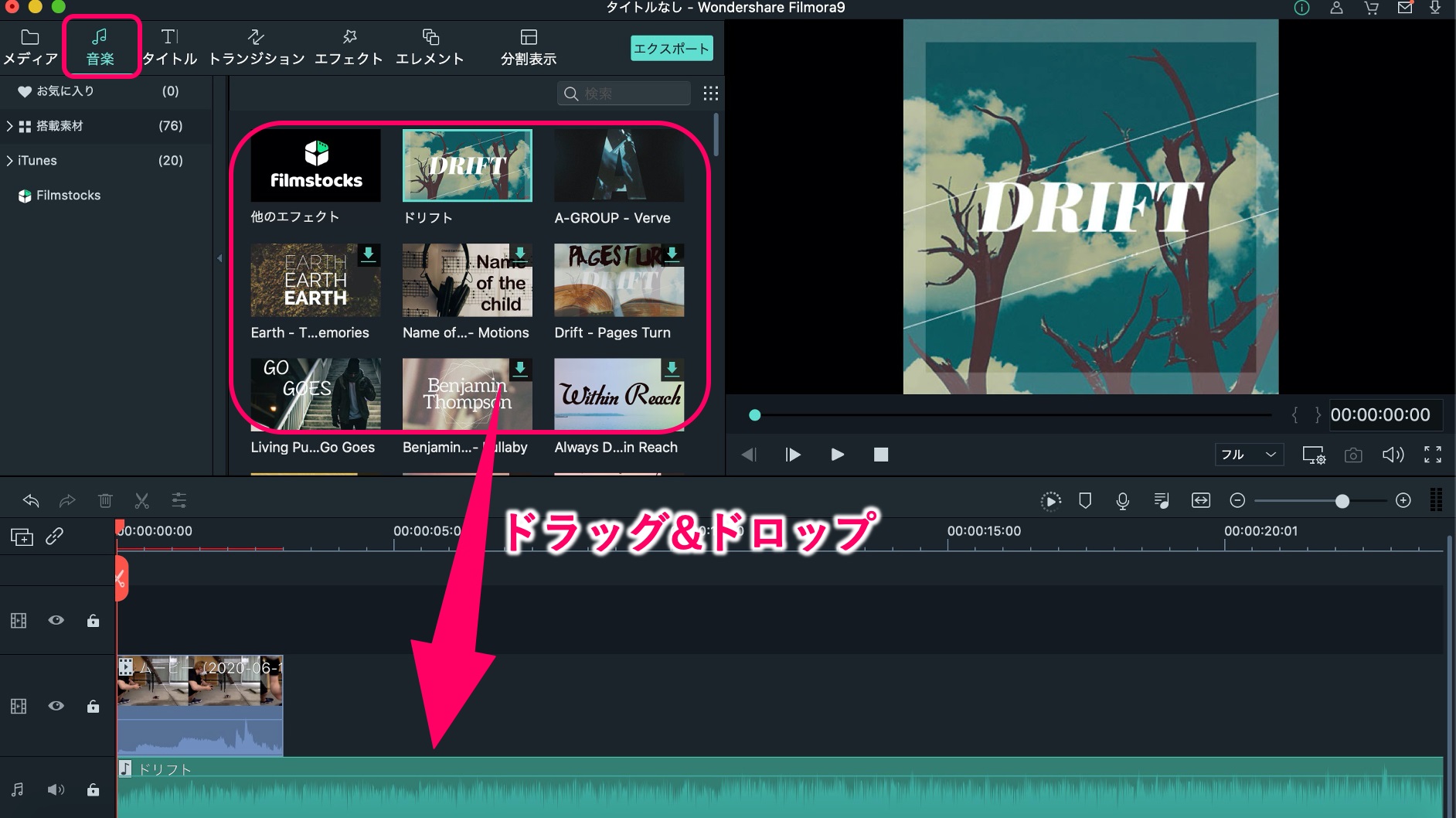Step forward one frame in preview

(793, 455)
